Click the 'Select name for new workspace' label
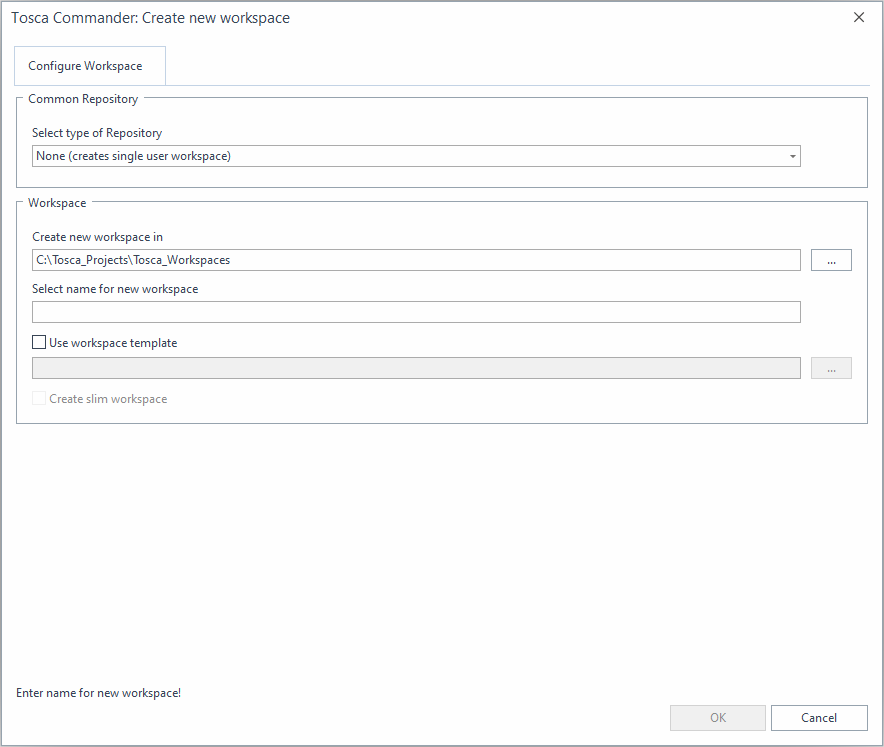884x747 pixels. 115,289
